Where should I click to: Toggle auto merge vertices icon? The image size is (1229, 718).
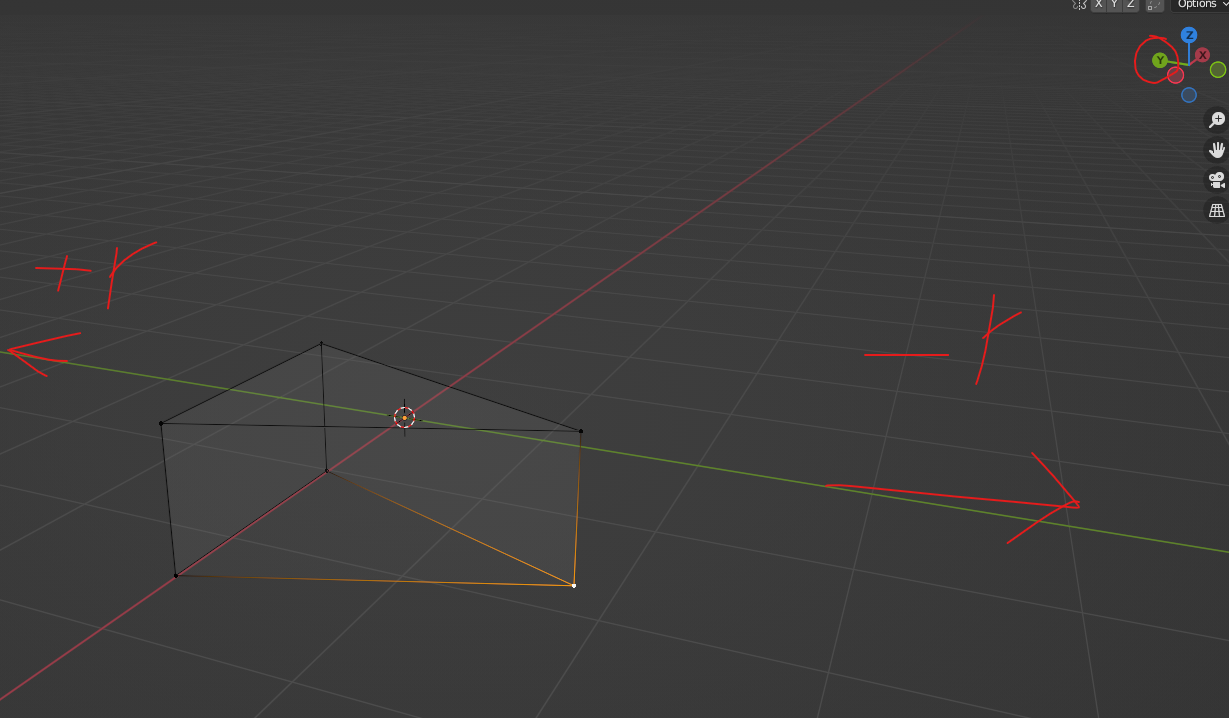pos(1155,4)
